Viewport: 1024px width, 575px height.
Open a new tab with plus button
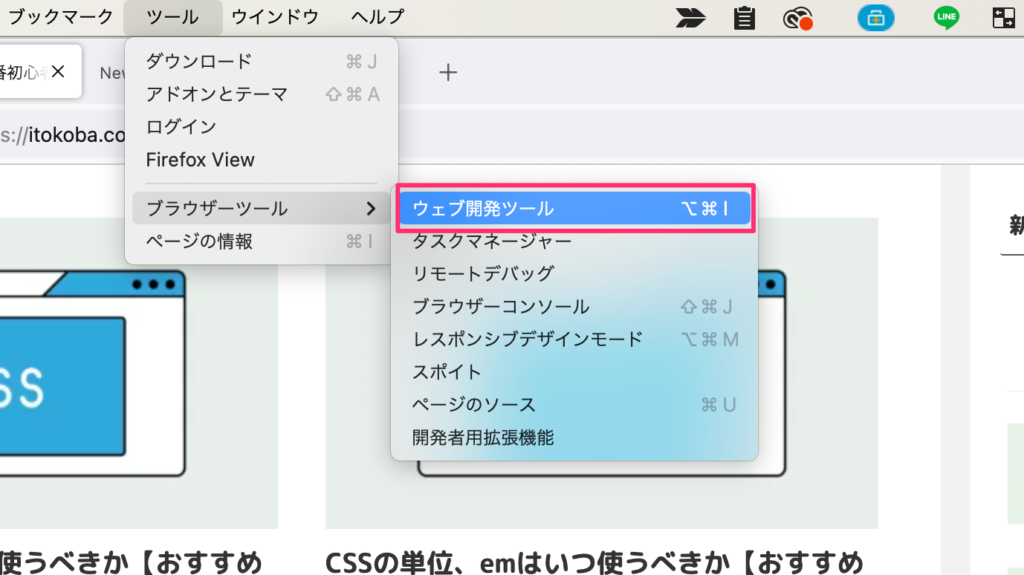449,72
